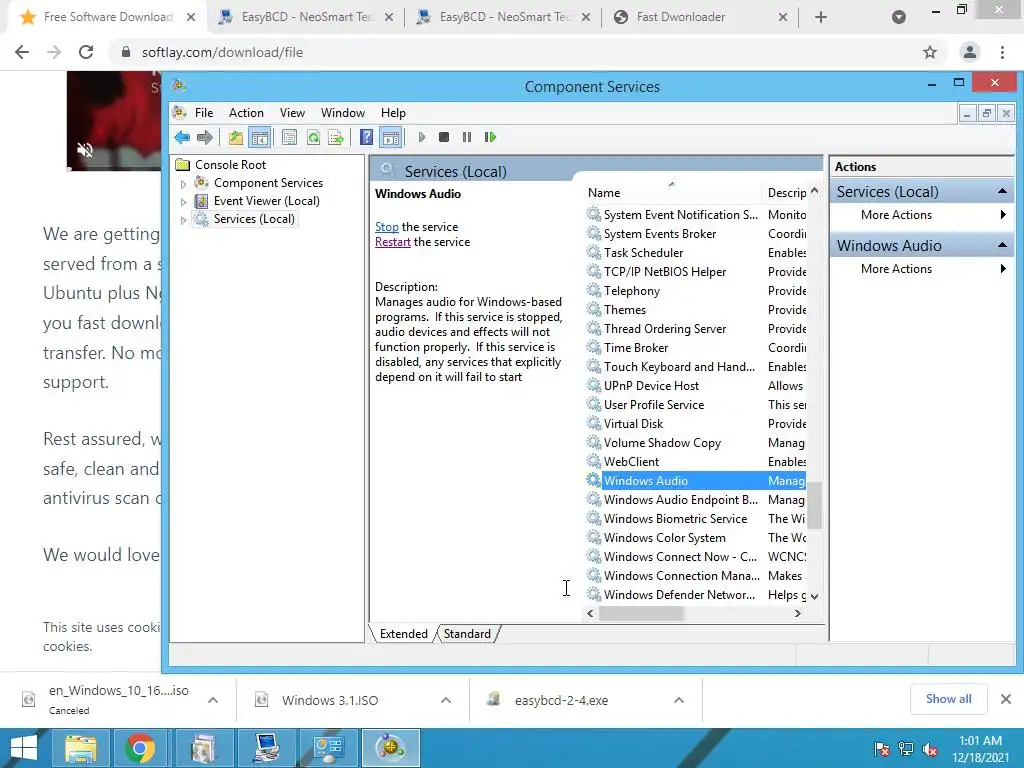Switch to the Extended tab
This screenshot has height=768, width=1024.
tap(404, 633)
